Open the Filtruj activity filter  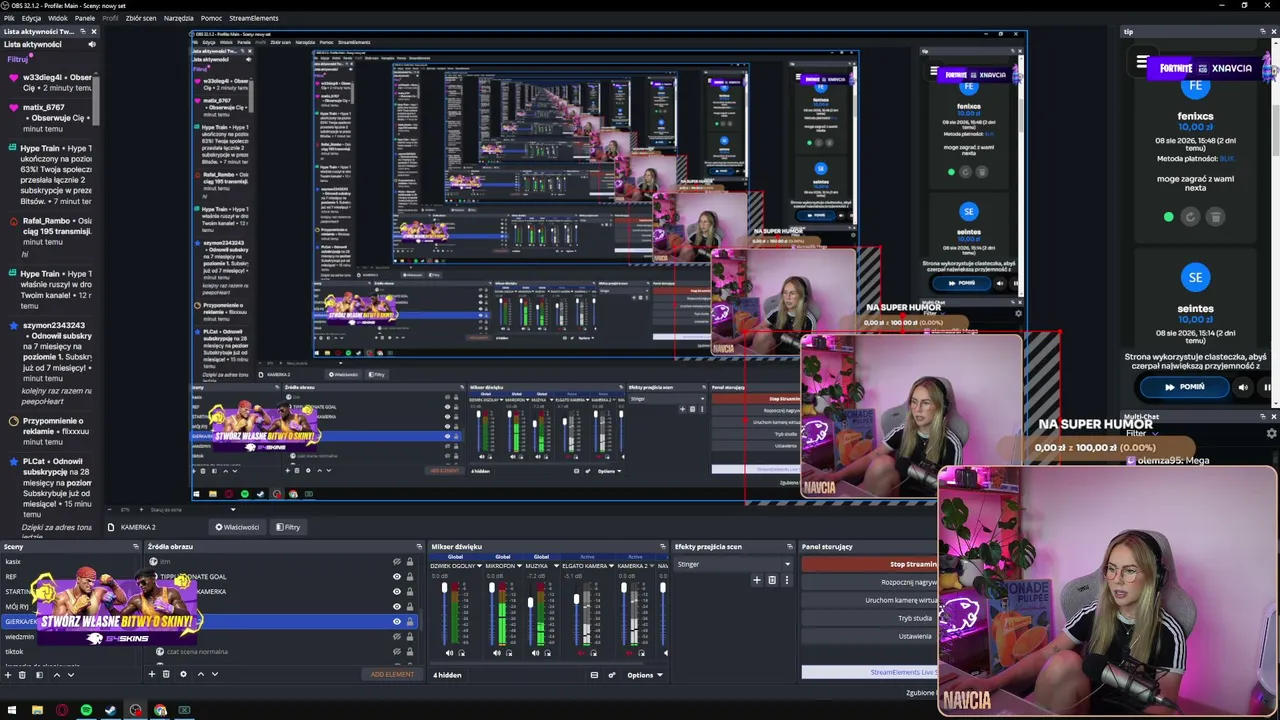click(18, 59)
